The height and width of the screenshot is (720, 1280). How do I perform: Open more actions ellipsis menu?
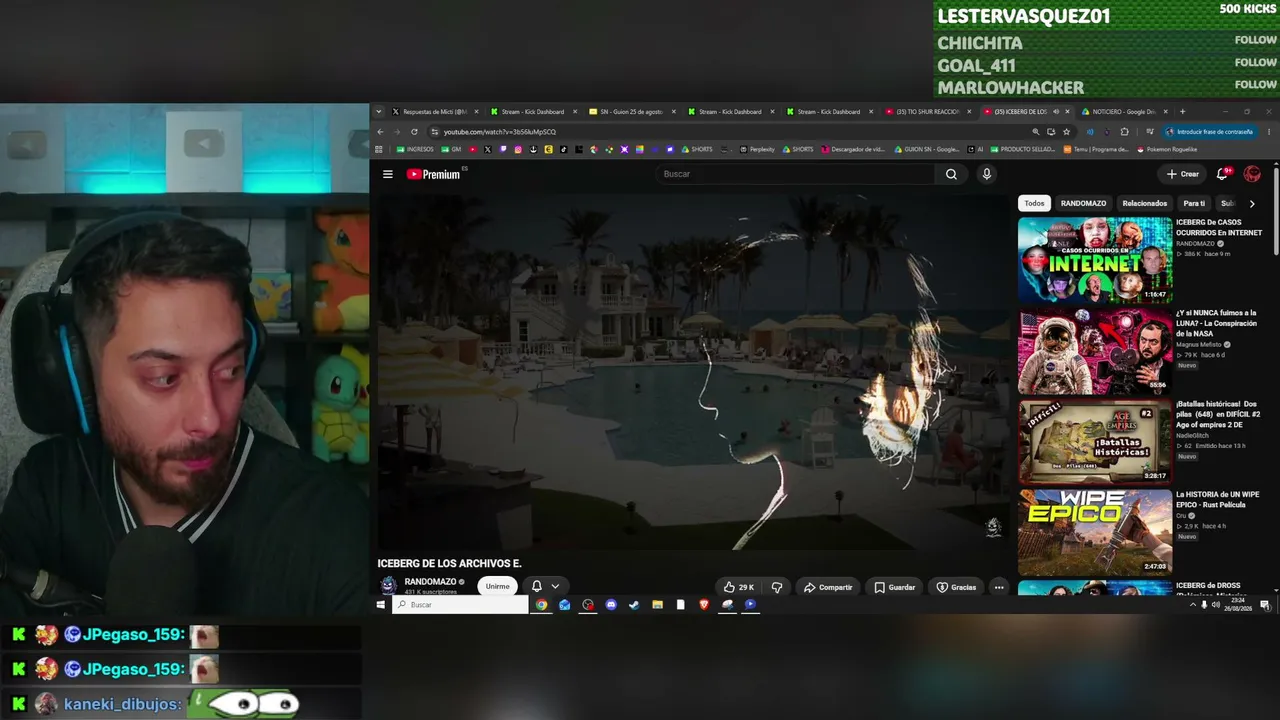[999, 587]
